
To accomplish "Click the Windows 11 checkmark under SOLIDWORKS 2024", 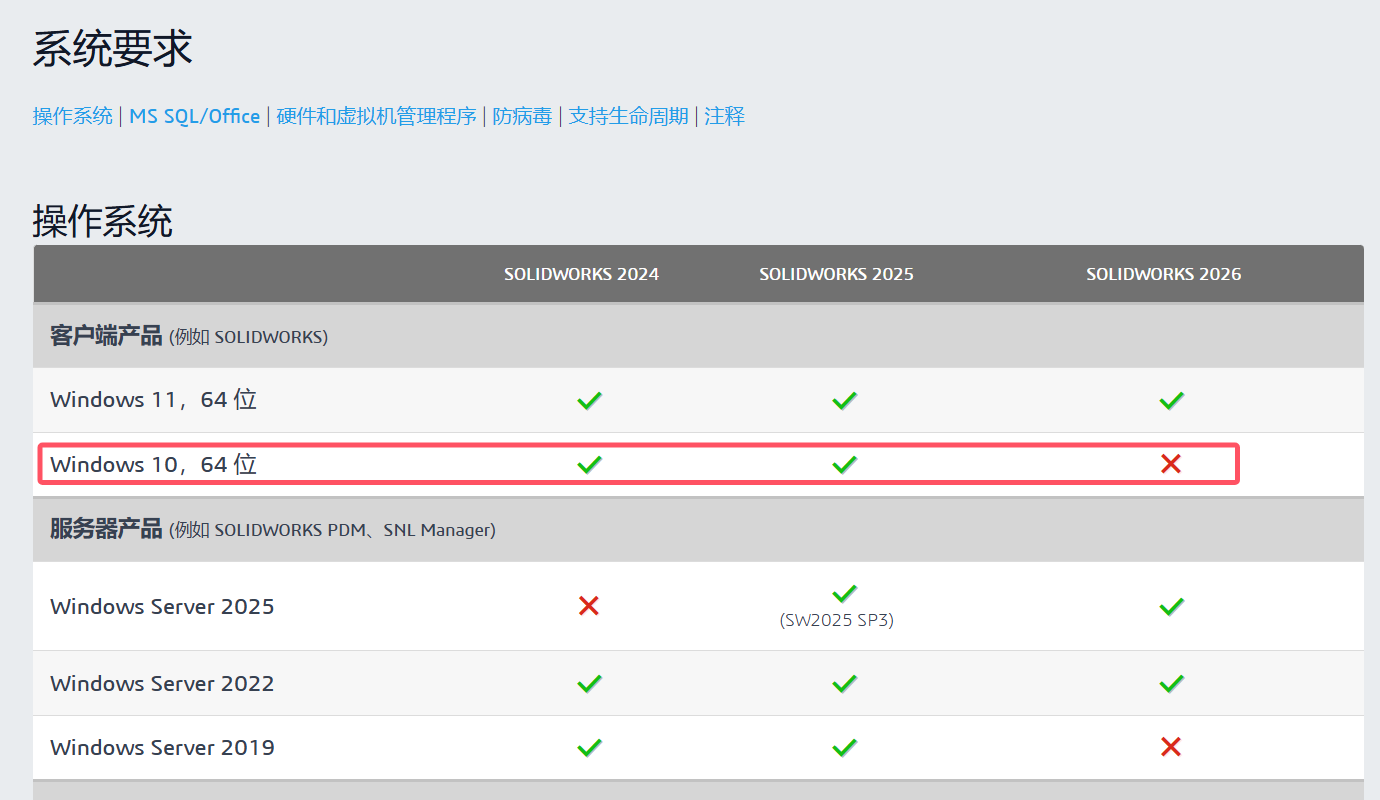I will pos(589,401).
